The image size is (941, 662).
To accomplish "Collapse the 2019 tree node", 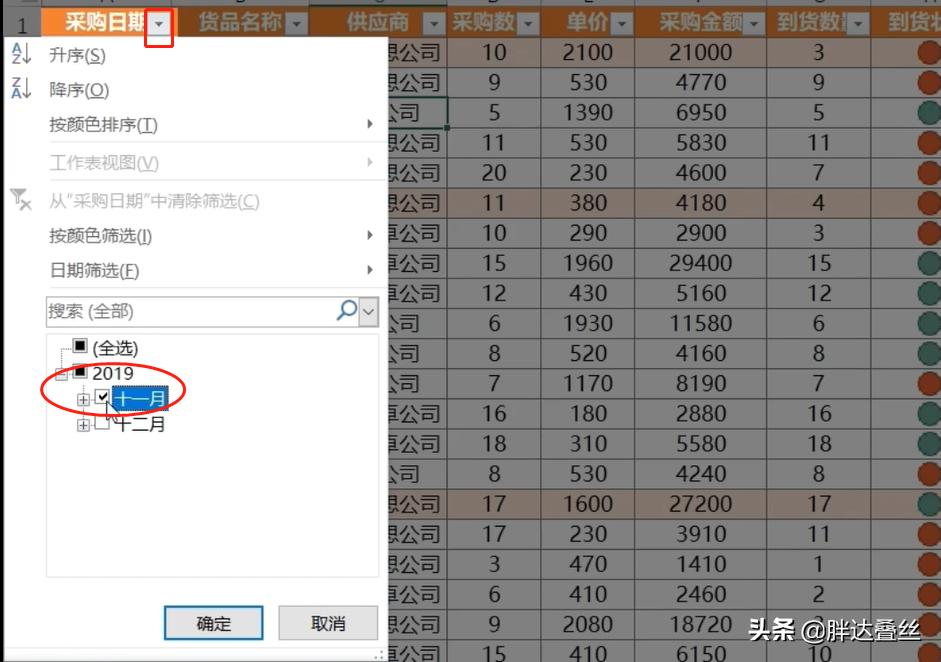I will (61, 375).
